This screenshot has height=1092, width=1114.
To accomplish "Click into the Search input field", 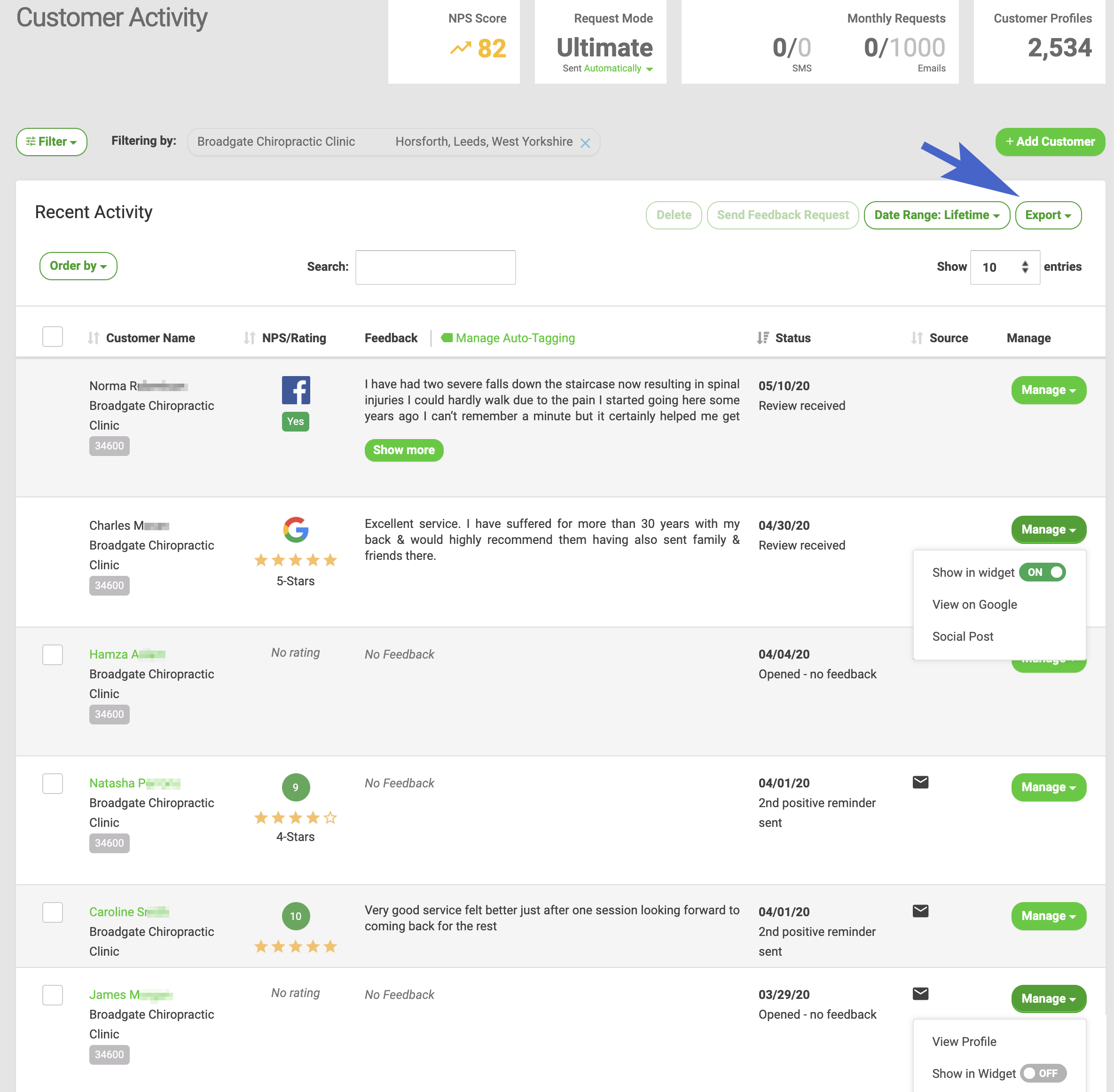I will [x=435, y=267].
